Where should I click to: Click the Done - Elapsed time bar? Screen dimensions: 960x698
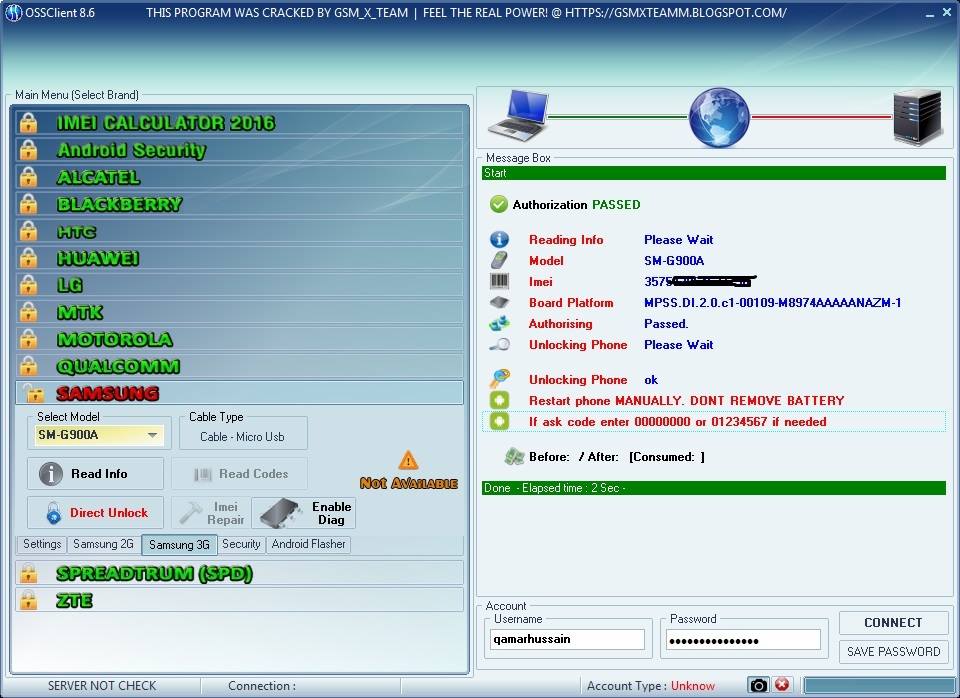714,488
